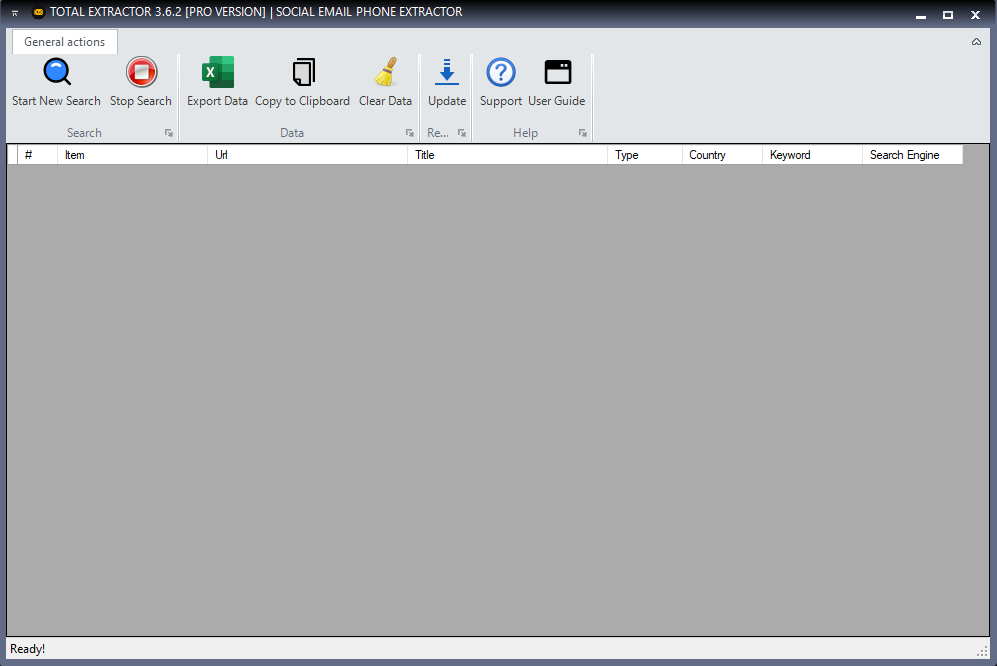This screenshot has width=997, height=666.
Task: Click the resize grip in status bar
Action: [x=982, y=651]
